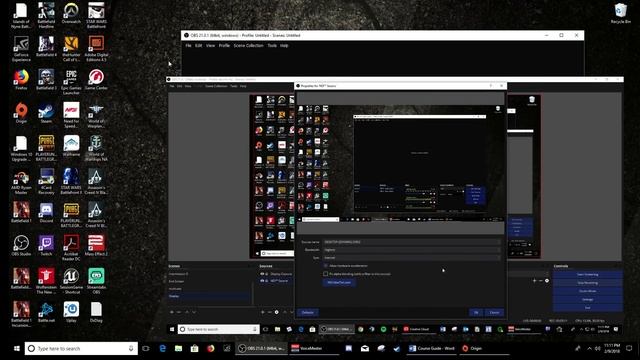Open the Bandwidth dropdown set to Highest
The image size is (640, 360).
(x=411, y=250)
